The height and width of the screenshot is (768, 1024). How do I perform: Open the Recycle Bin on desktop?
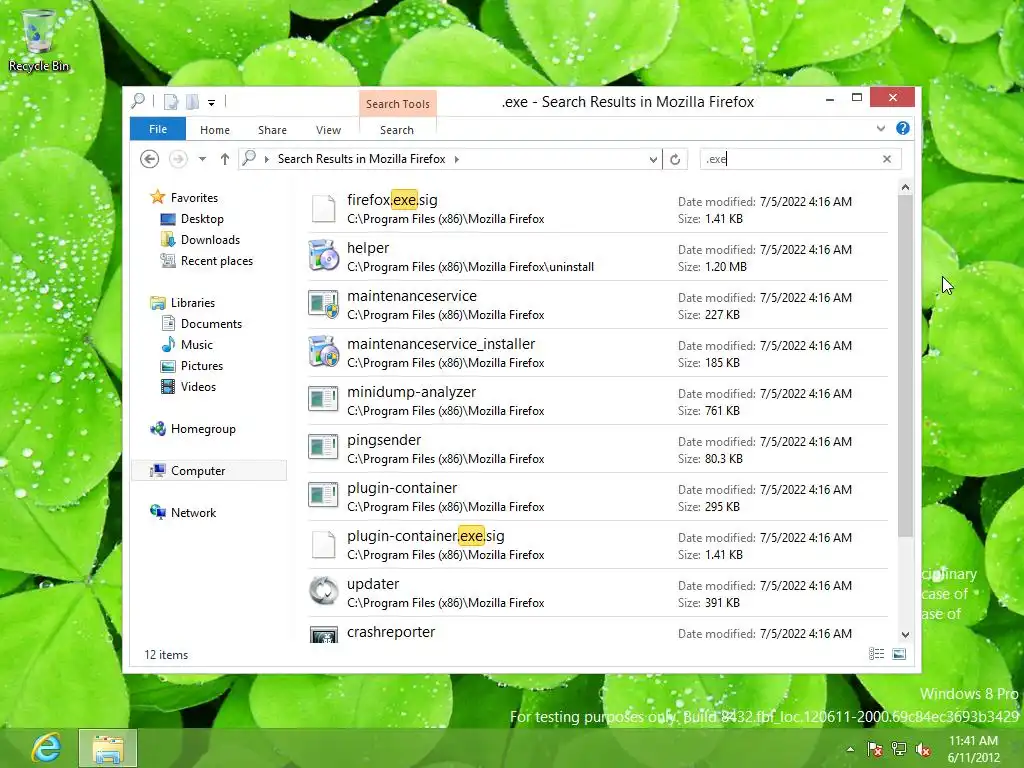pyautogui.click(x=39, y=40)
